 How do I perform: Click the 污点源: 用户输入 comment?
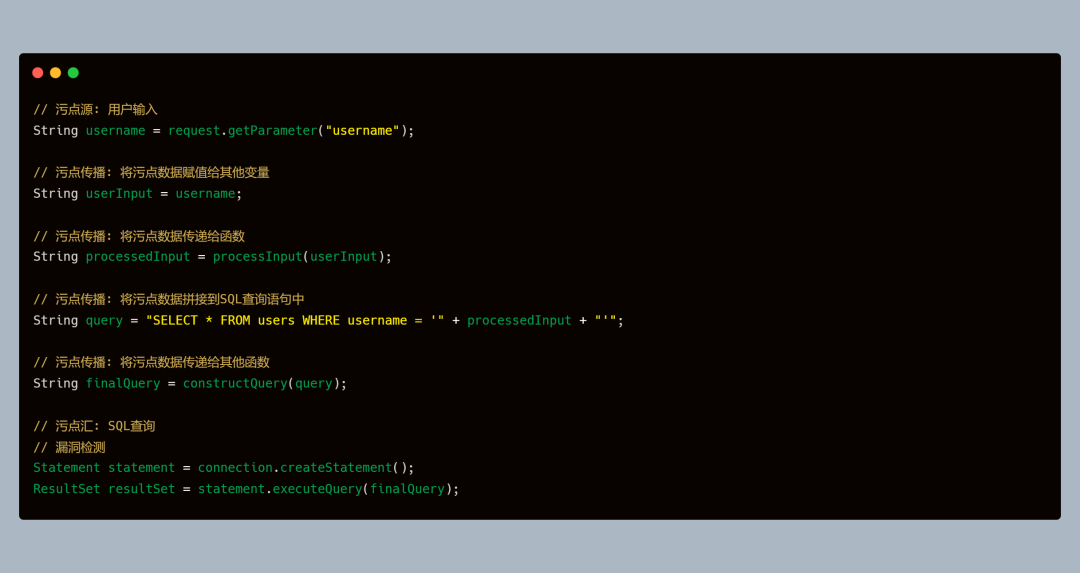click(96, 110)
